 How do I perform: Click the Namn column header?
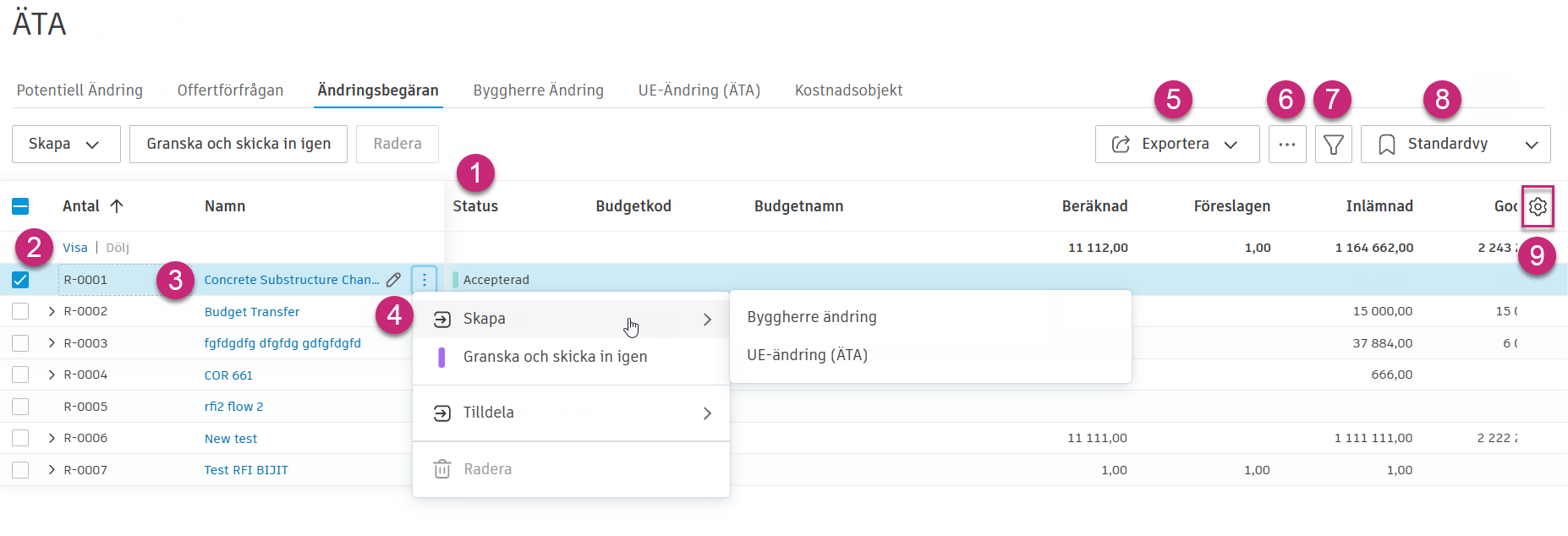(x=225, y=206)
